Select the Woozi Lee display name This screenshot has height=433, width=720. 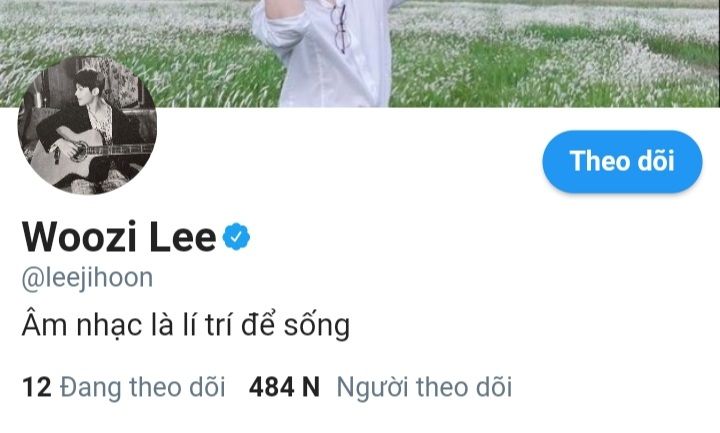point(118,237)
